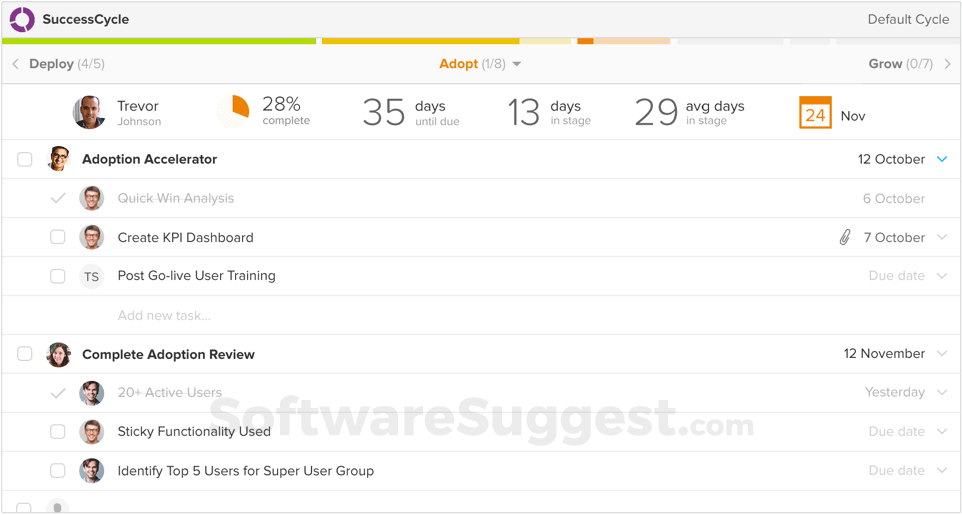Click the green Deploy progress bar segment
The image size is (962, 515).
(159, 41)
